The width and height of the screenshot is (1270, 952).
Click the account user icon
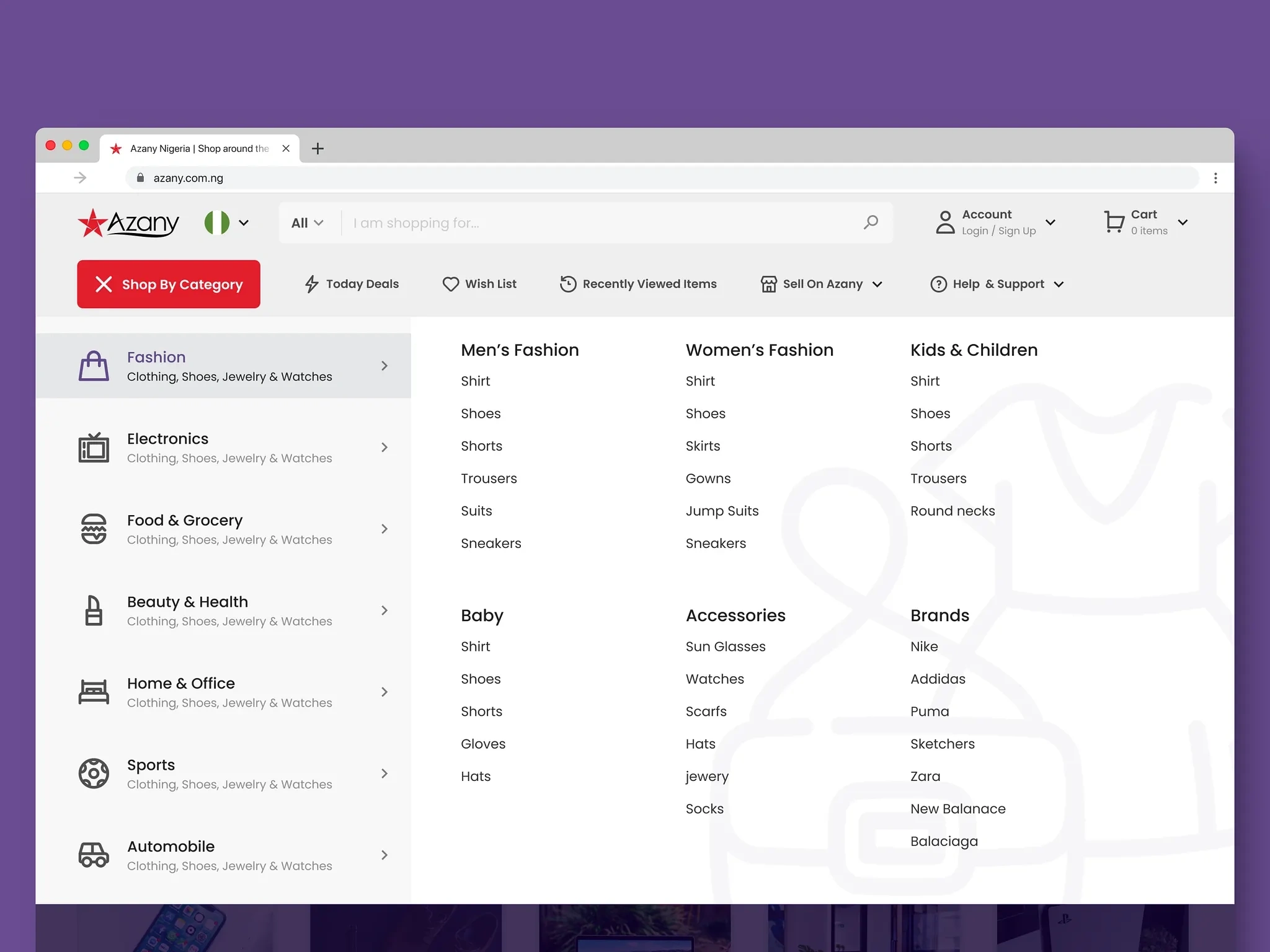click(944, 222)
